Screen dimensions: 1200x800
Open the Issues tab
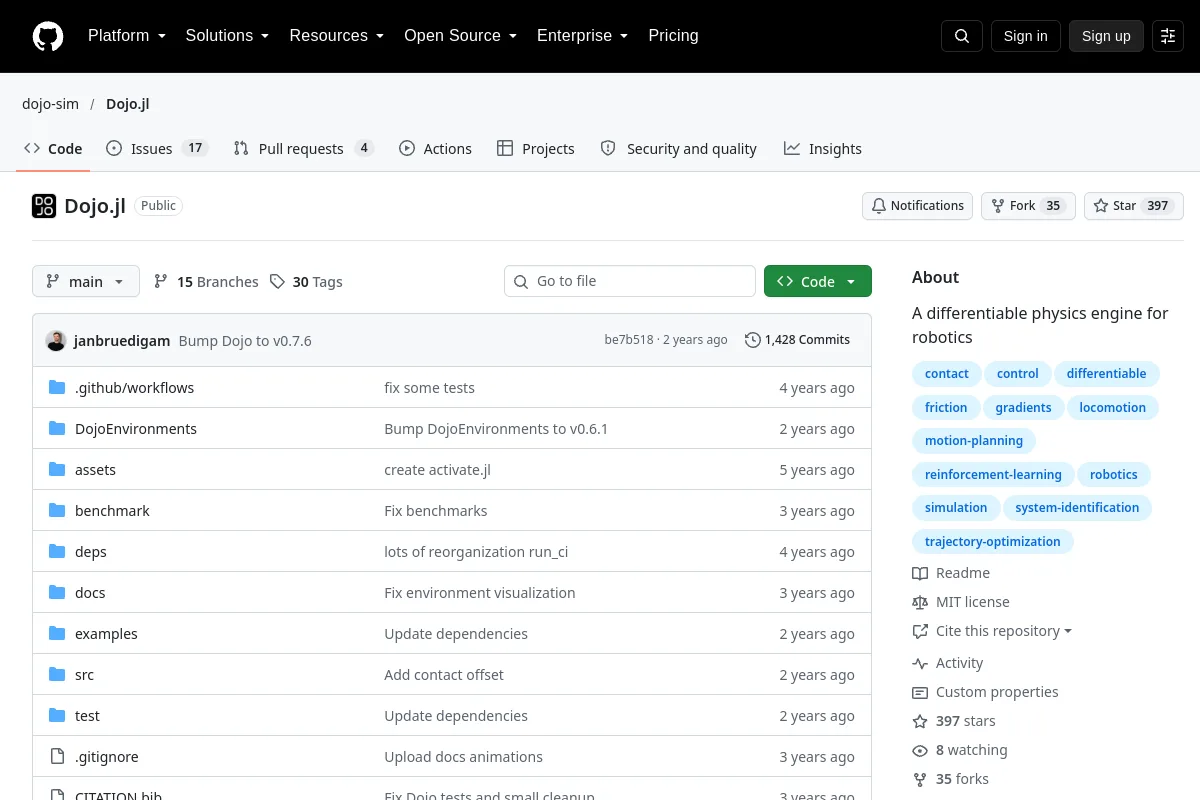pos(157,149)
